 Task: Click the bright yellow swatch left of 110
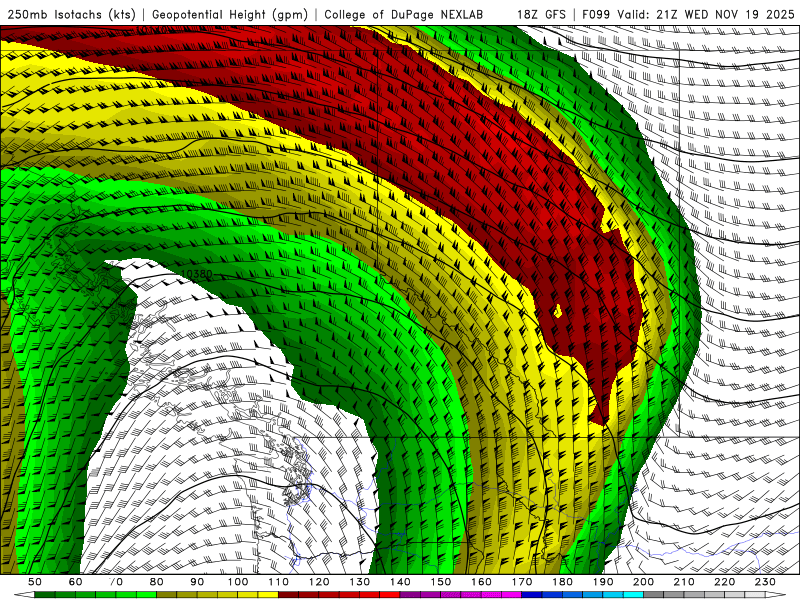tap(268, 595)
